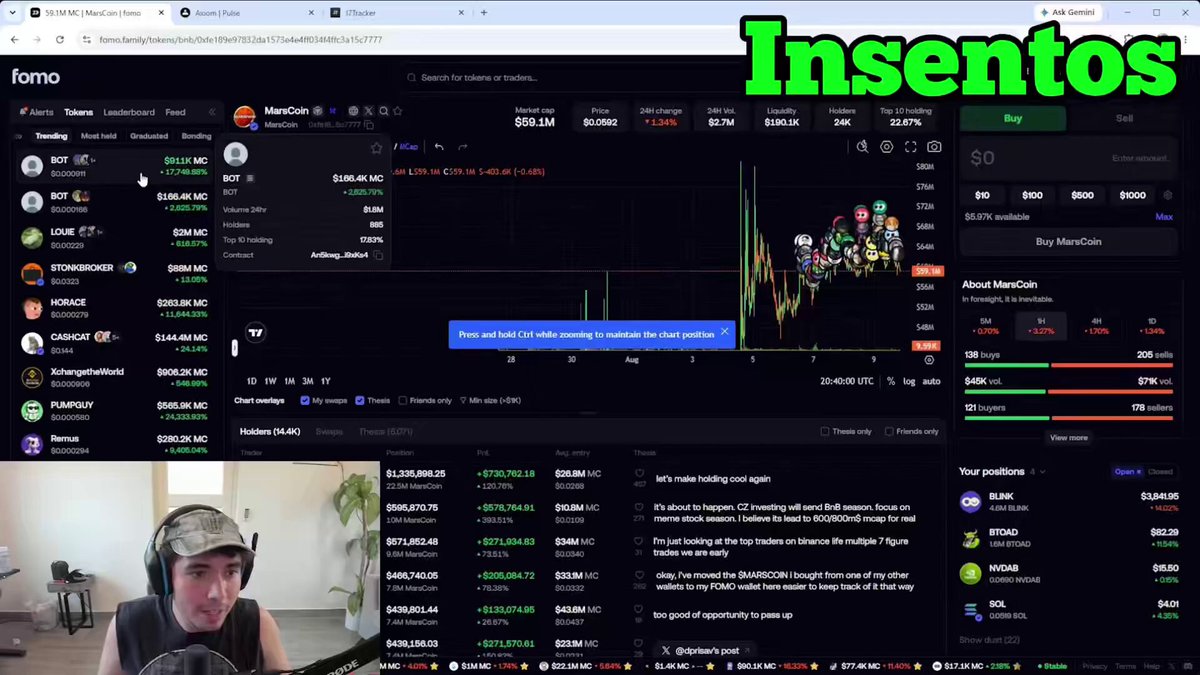
Task: Open the Most held token list
Action: [x=98, y=136]
